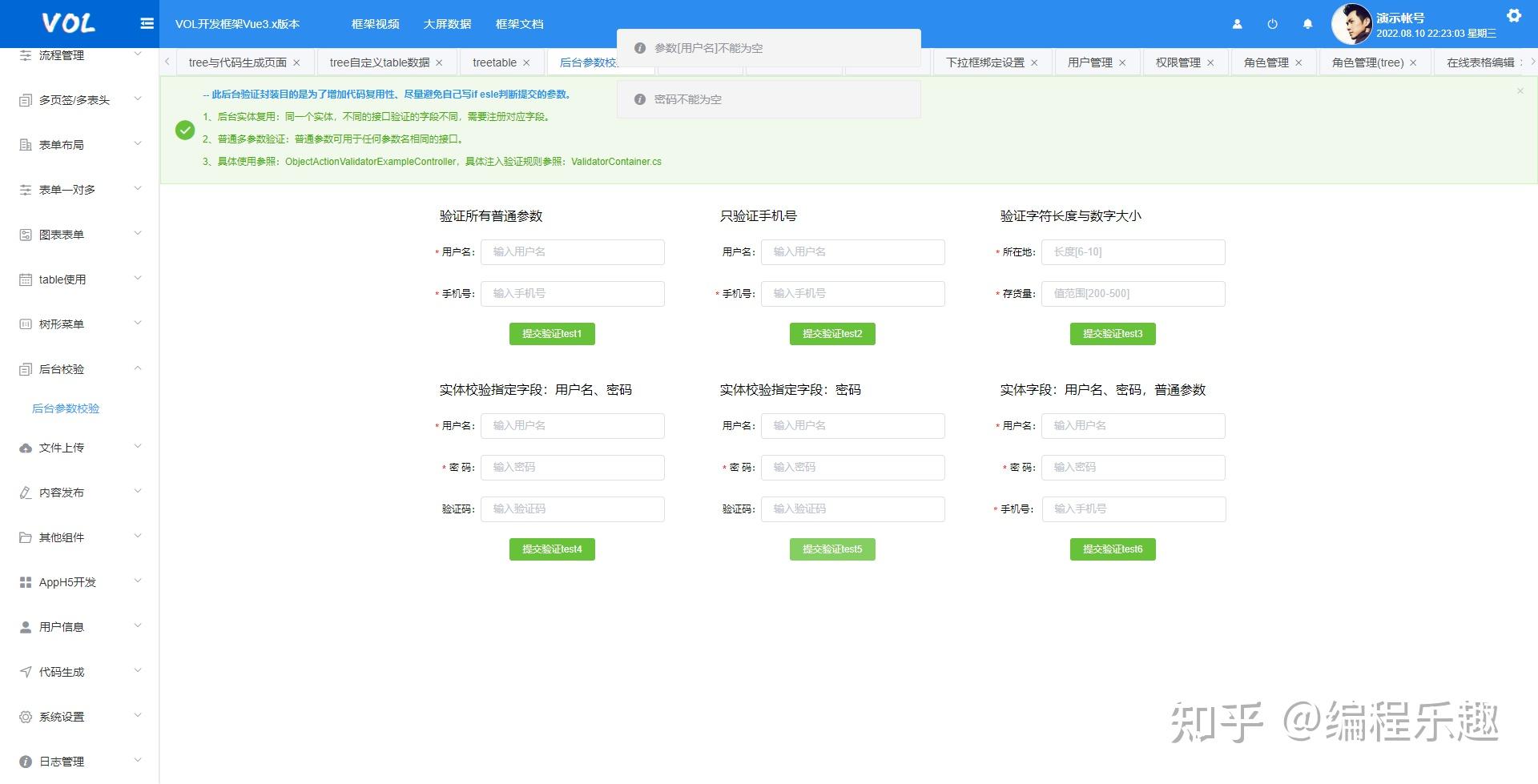This screenshot has height=784, width=1538.
Task: Click the logout power icon
Action: coord(1272,24)
